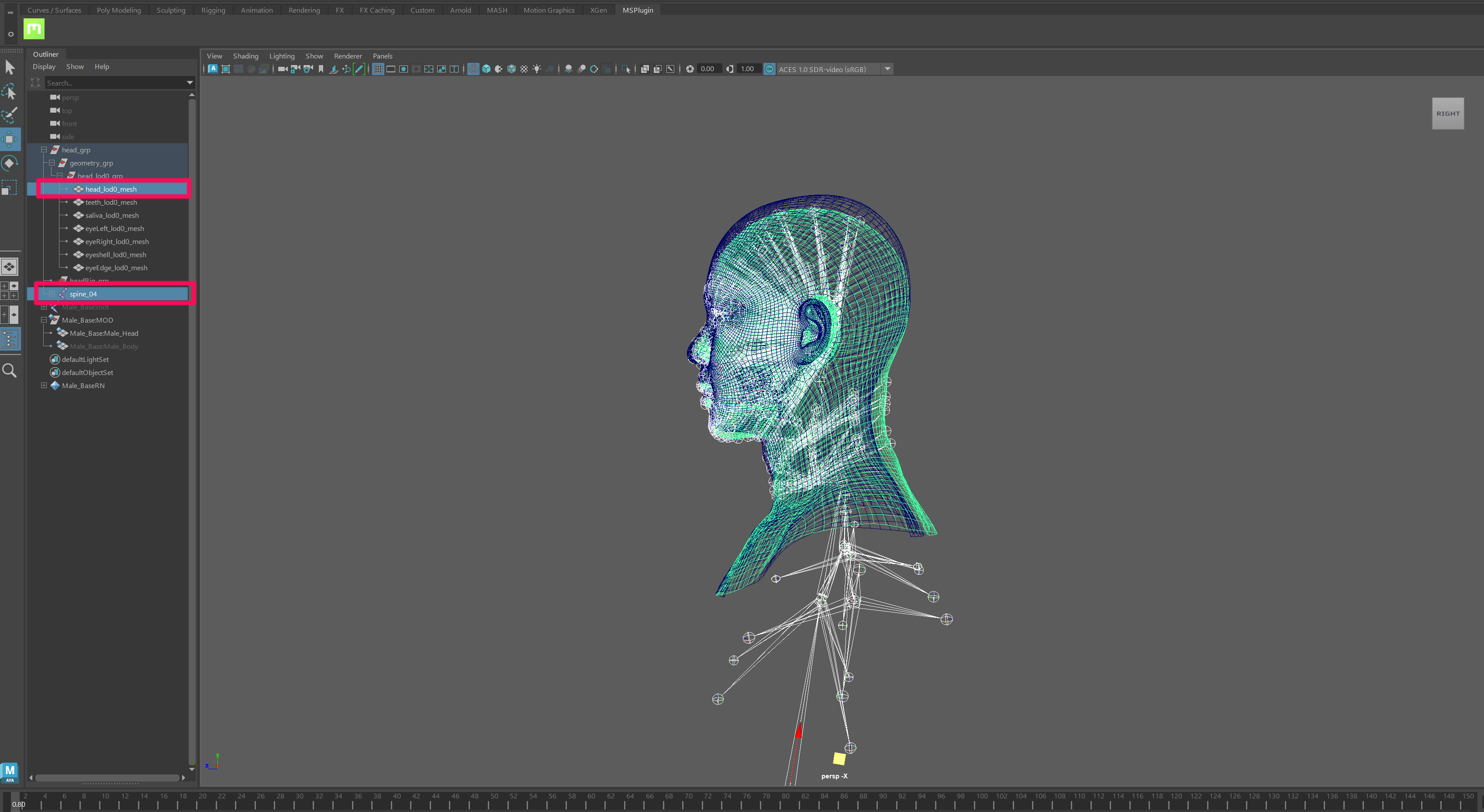Click the exposure control button in the viewport bar
Viewport: 1484px width, 812px height.
tap(690, 69)
